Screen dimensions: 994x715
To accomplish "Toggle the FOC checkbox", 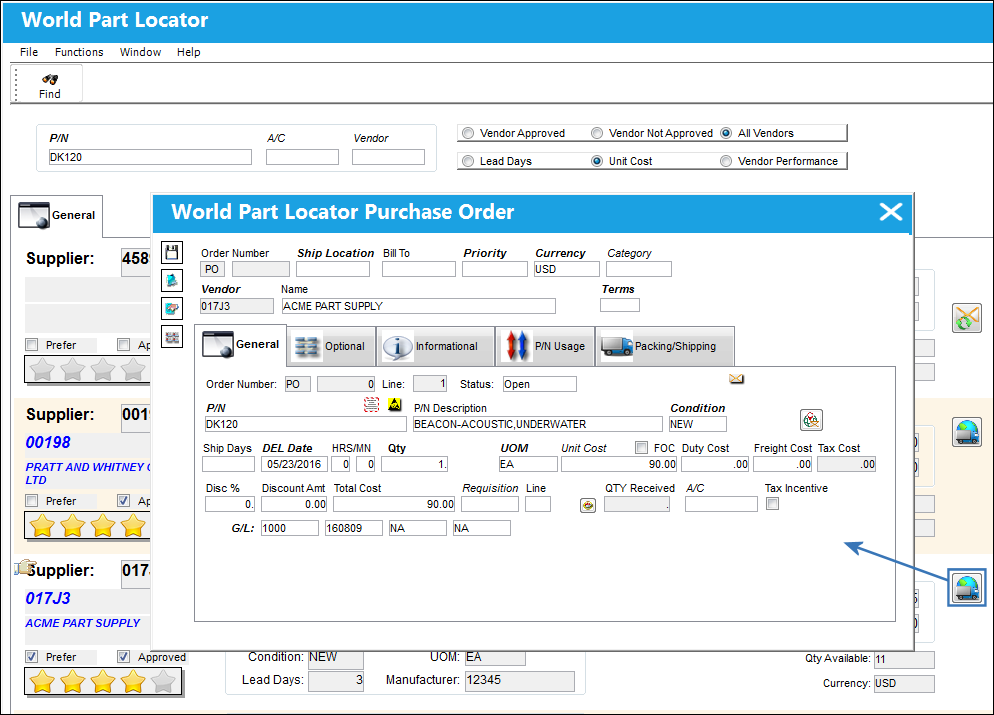I will coord(642,448).
